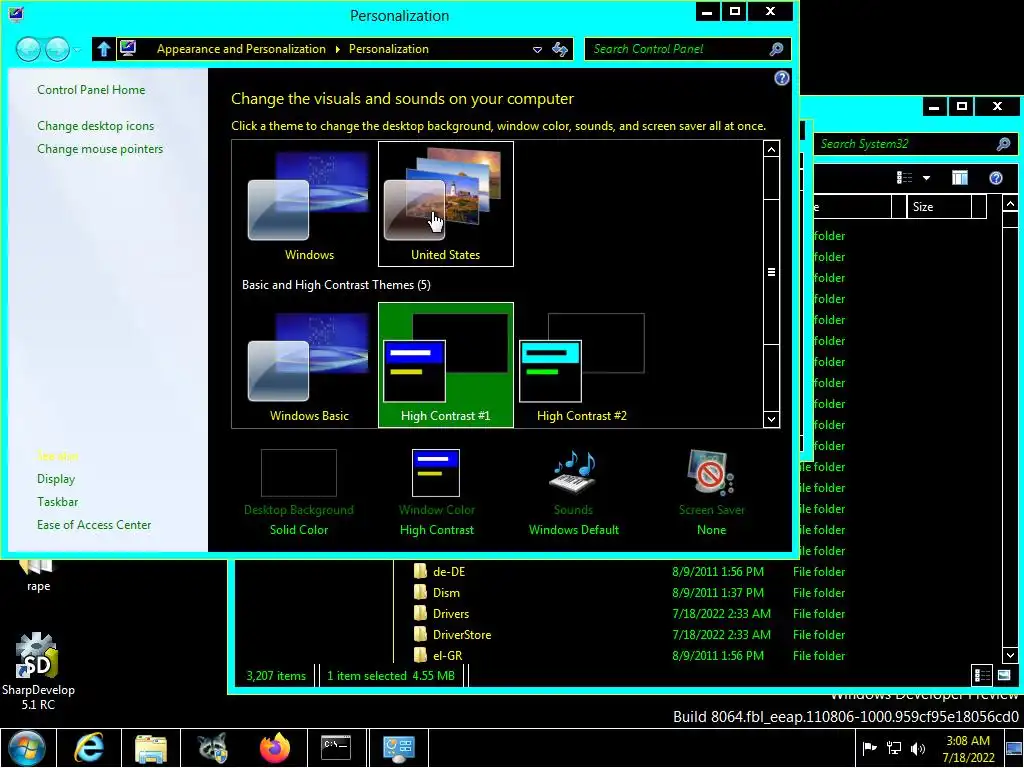Image resolution: width=1024 pixels, height=768 pixels.
Task: Select the United States theme
Action: [445, 204]
